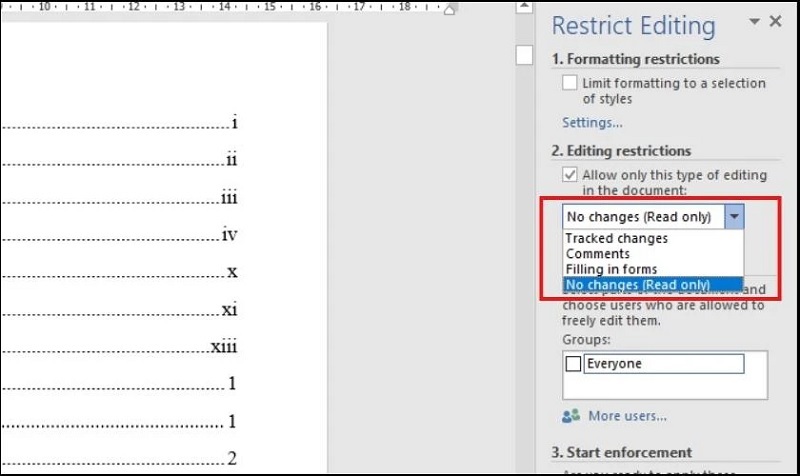
Task: Click the Everyone text field in Groups
Action: click(663, 364)
